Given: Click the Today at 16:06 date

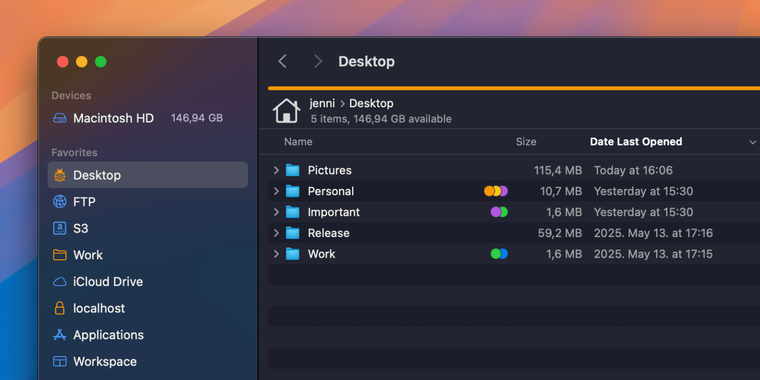Looking at the screenshot, I should [x=633, y=170].
